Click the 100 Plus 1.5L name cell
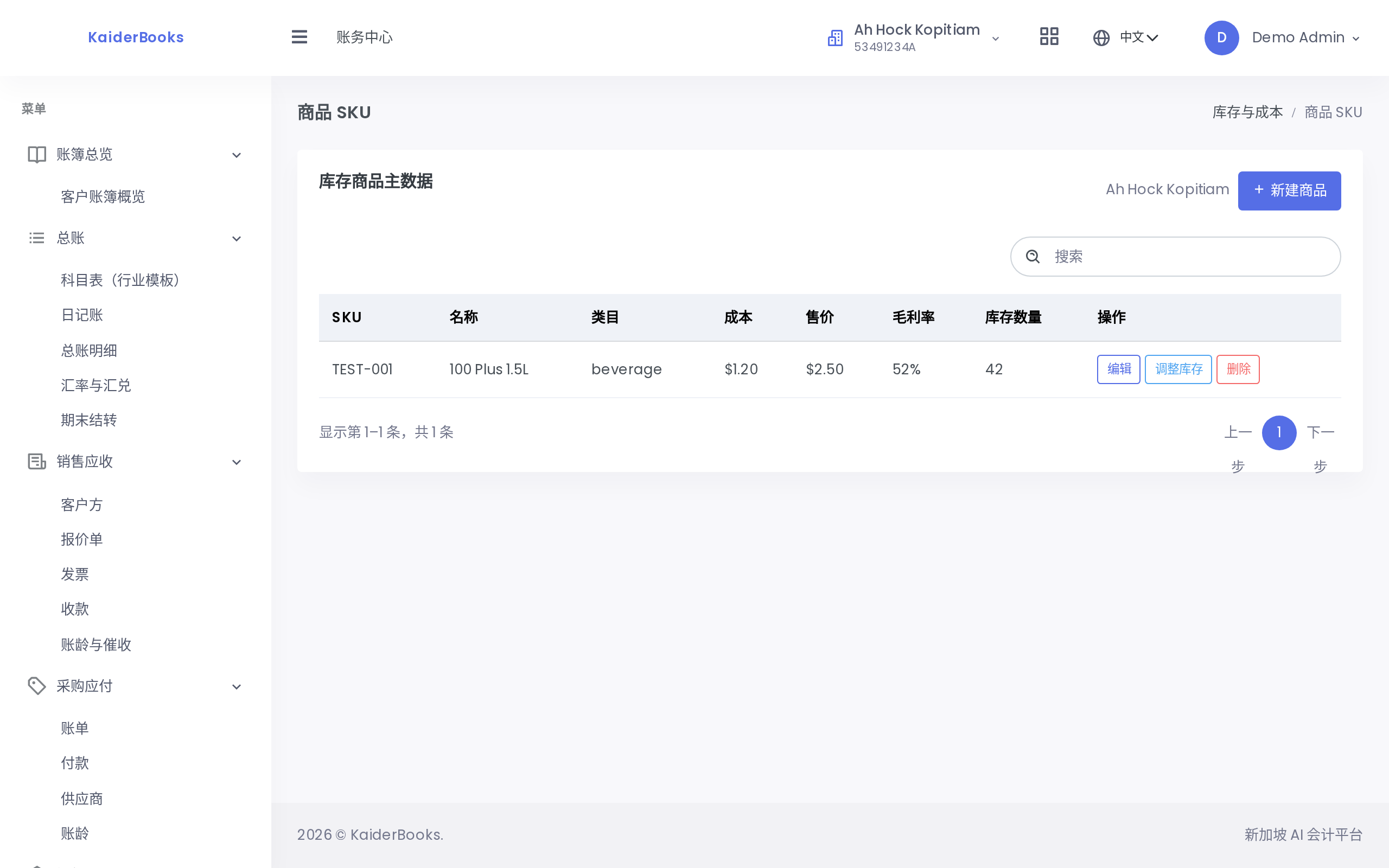 (488, 369)
